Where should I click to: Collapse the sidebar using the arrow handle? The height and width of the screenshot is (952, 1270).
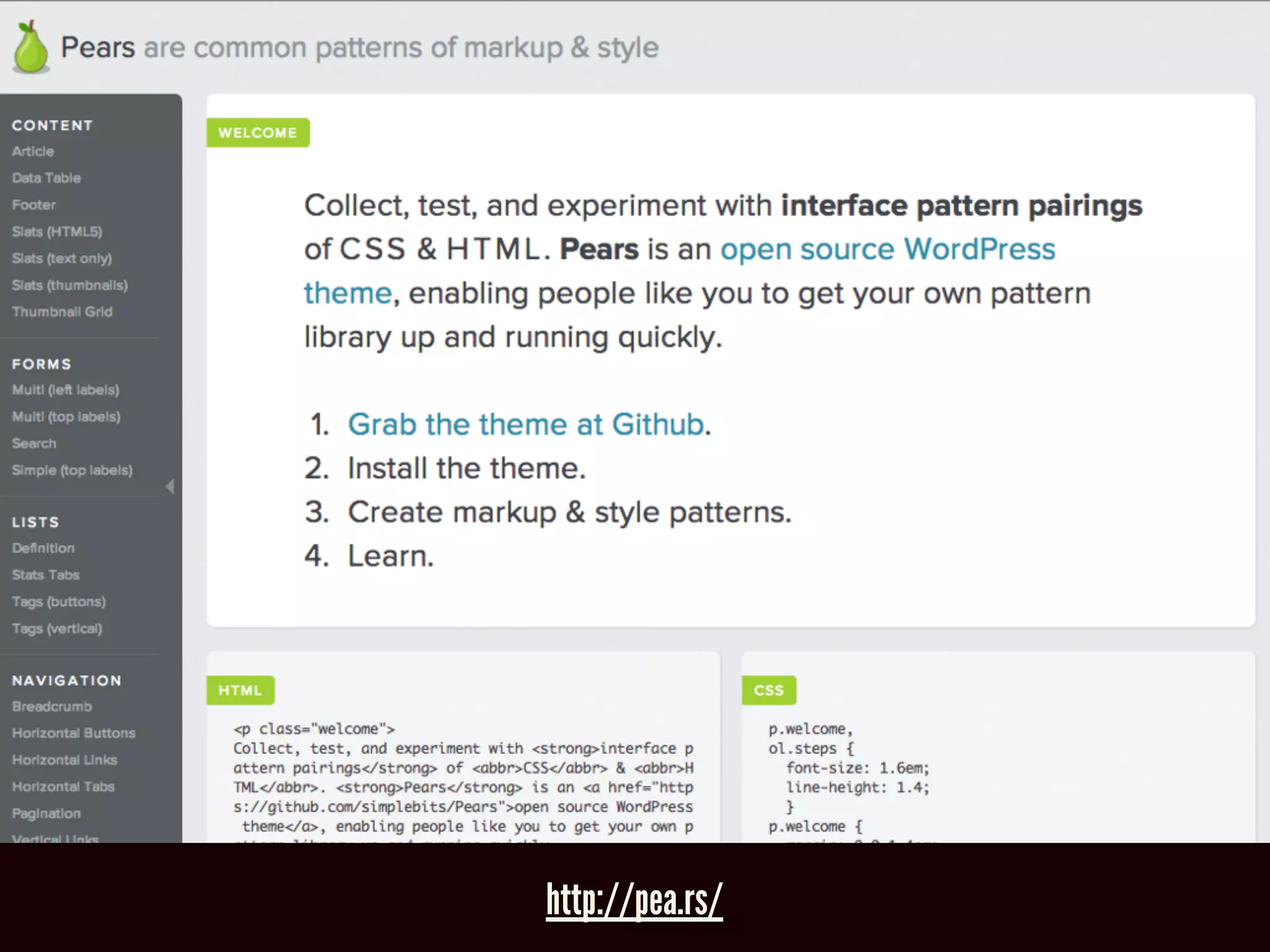coord(171,487)
